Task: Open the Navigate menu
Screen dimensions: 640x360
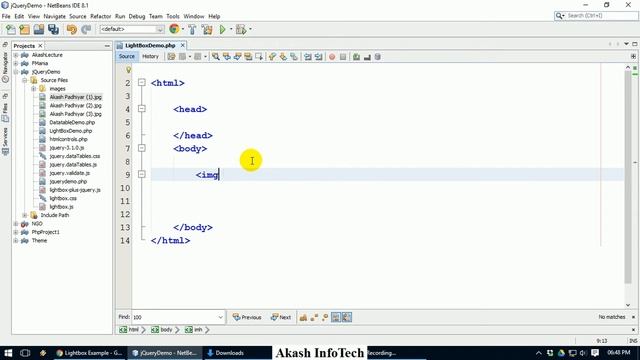Action: (x=54, y=16)
